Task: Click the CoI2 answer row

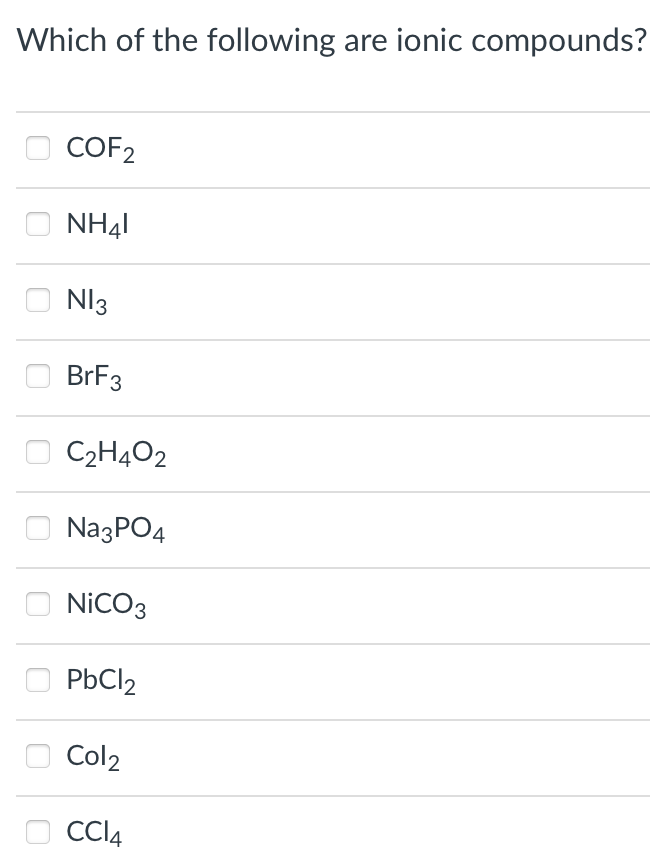Action: (x=92, y=756)
